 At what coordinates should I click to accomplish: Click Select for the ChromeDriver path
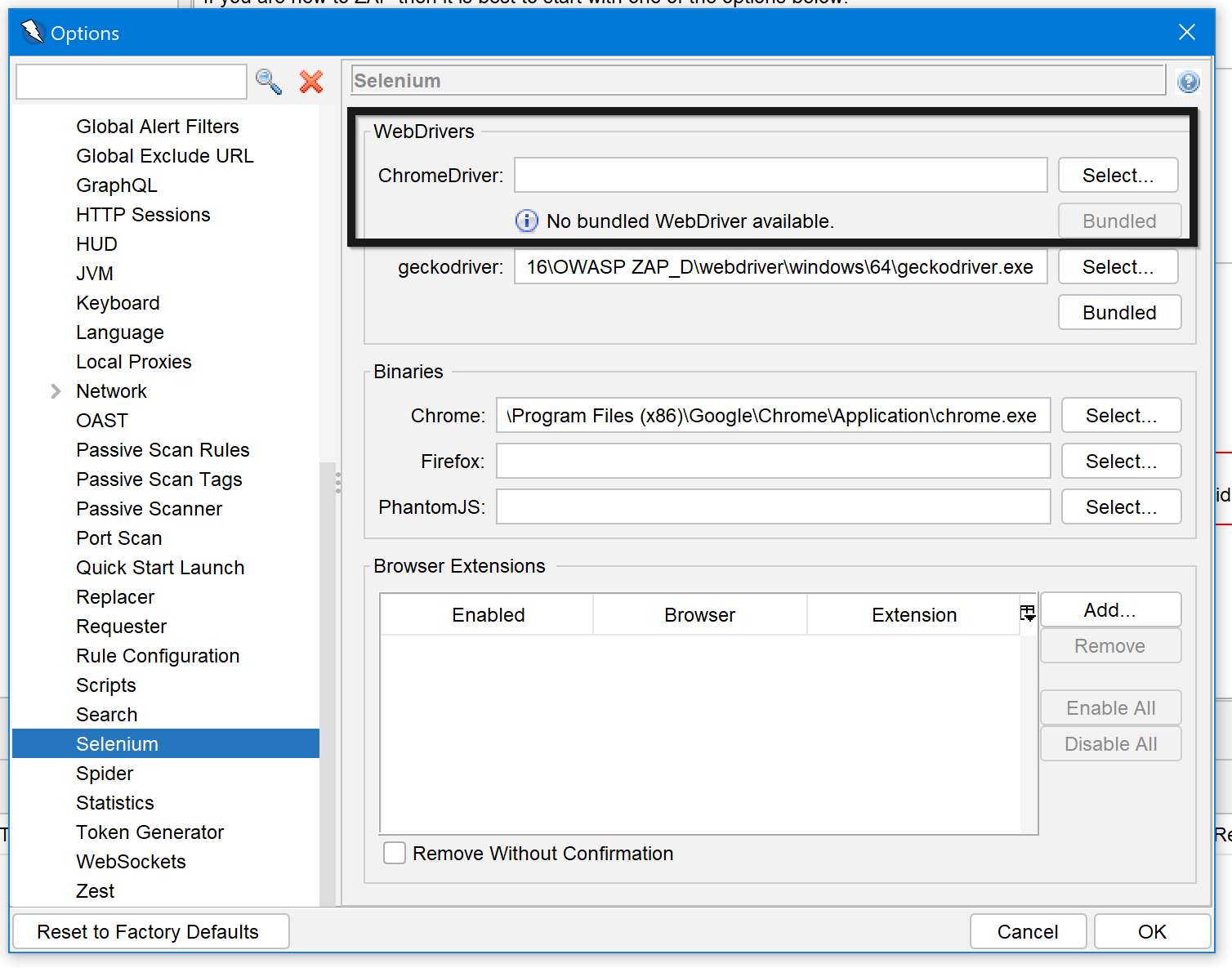tap(1118, 175)
